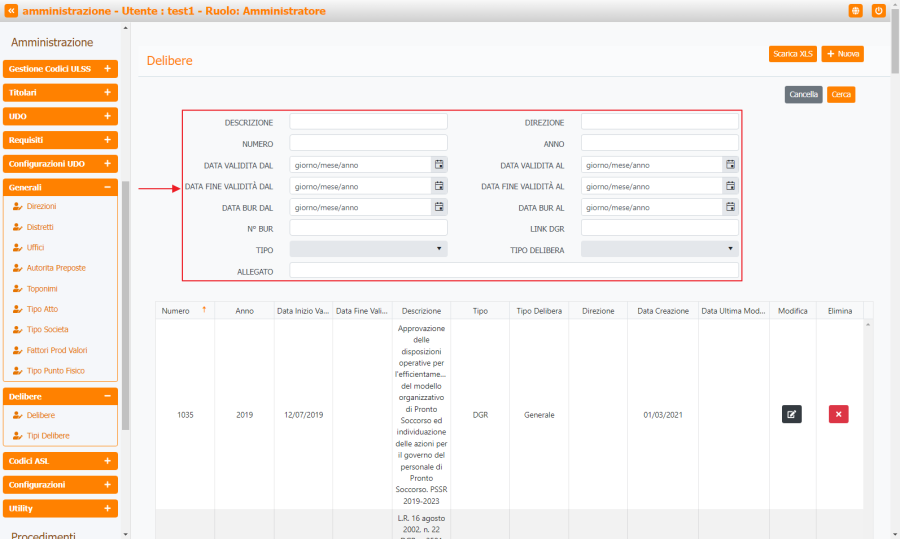The width and height of the screenshot is (900, 539).
Task: Click the red delete icon for row 1035
Action: point(838,414)
